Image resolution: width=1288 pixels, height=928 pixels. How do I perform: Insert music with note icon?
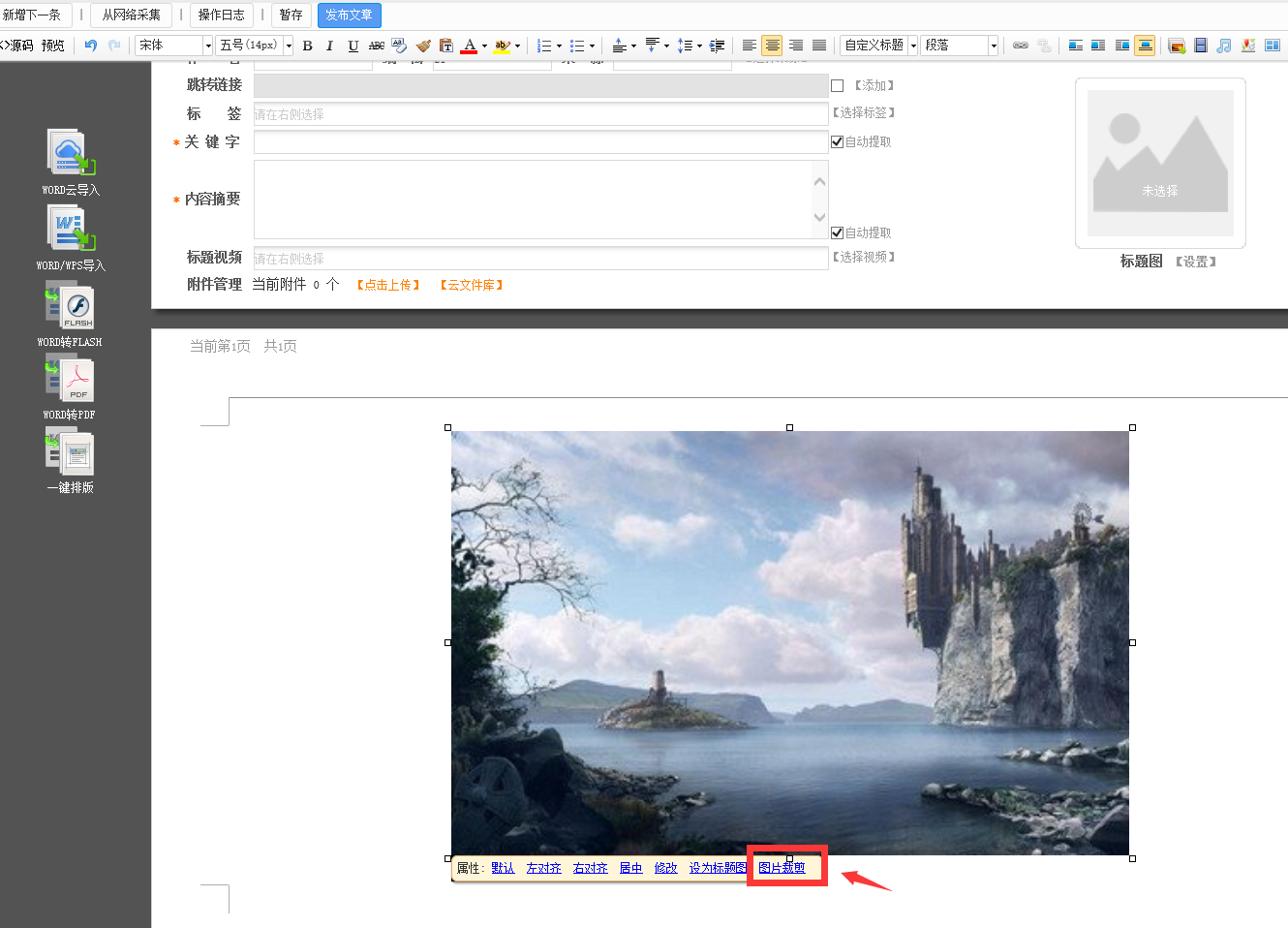[x=1224, y=46]
